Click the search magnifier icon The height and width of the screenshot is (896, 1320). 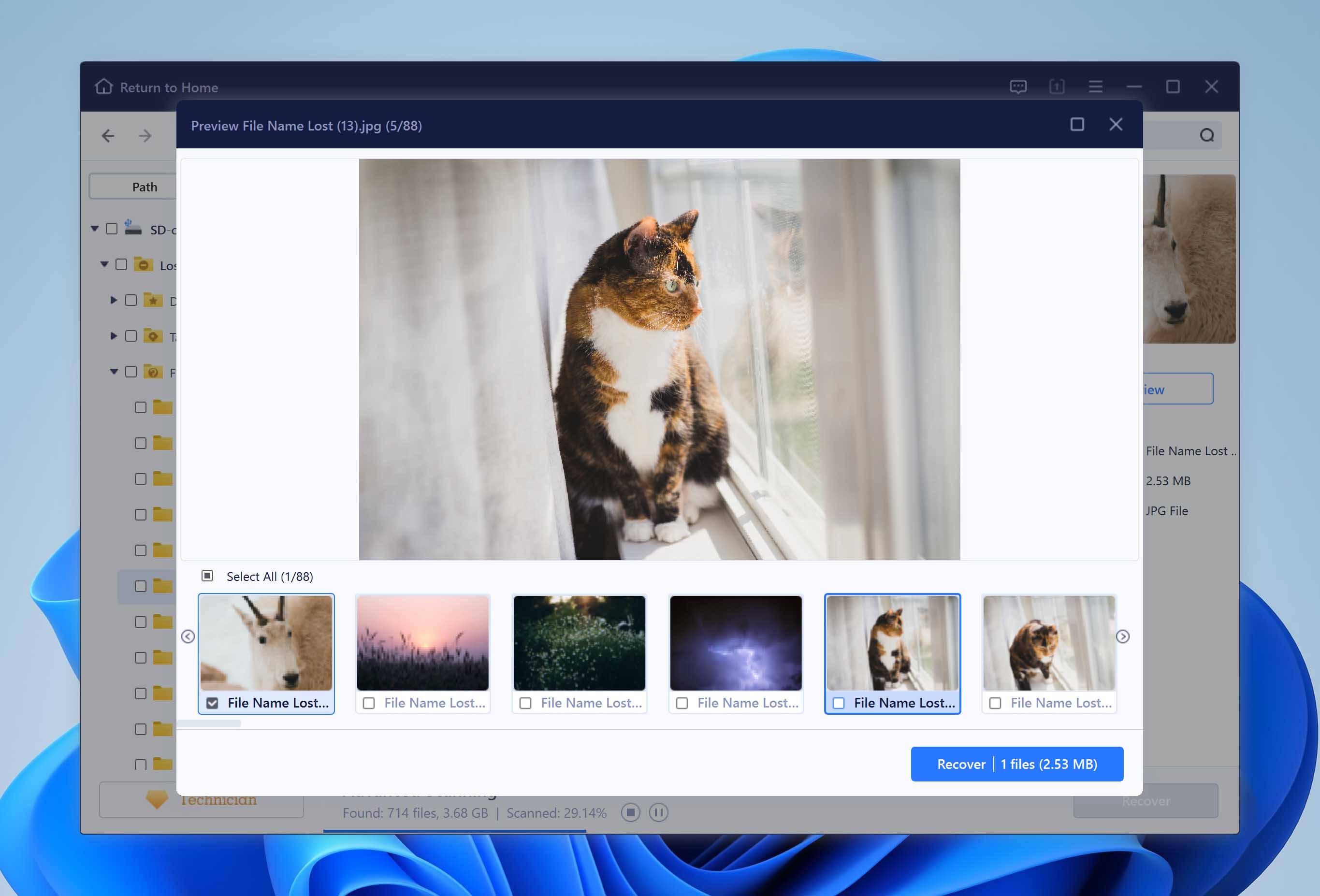pyautogui.click(x=1207, y=135)
